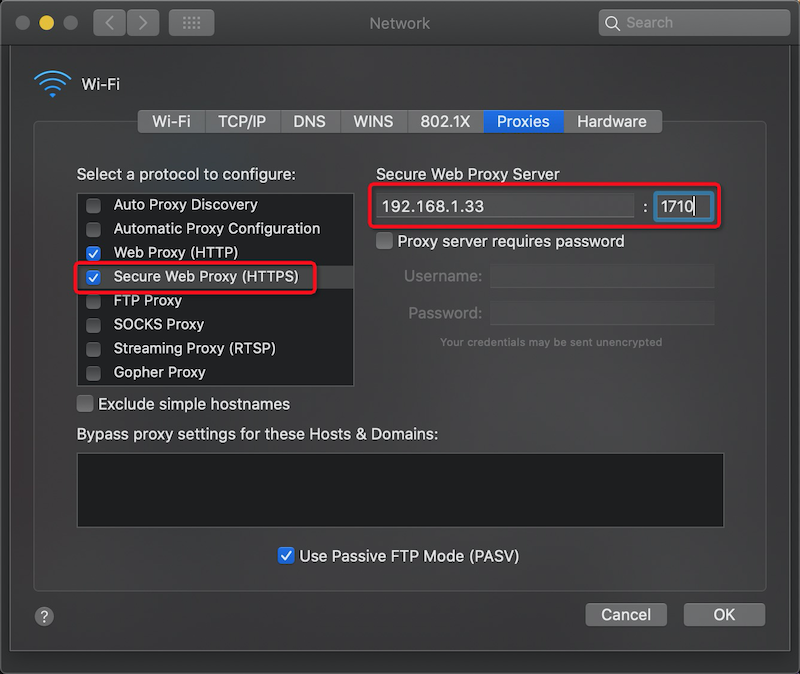Enable Auto Proxy Discovery checkbox
The image size is (800, 674).
point(94,205)
